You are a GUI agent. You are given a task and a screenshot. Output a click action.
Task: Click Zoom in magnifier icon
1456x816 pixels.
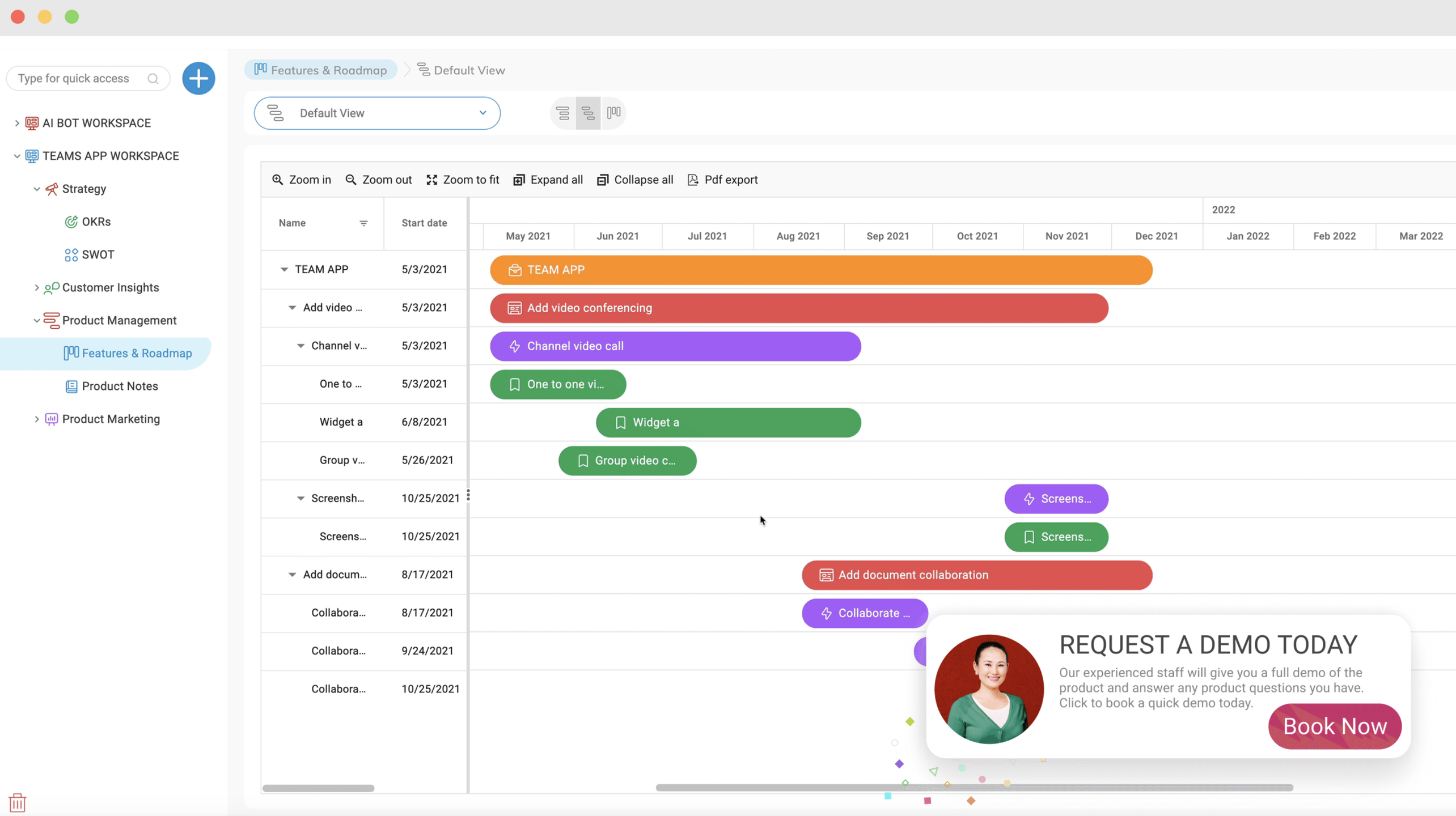pos(277,180)
